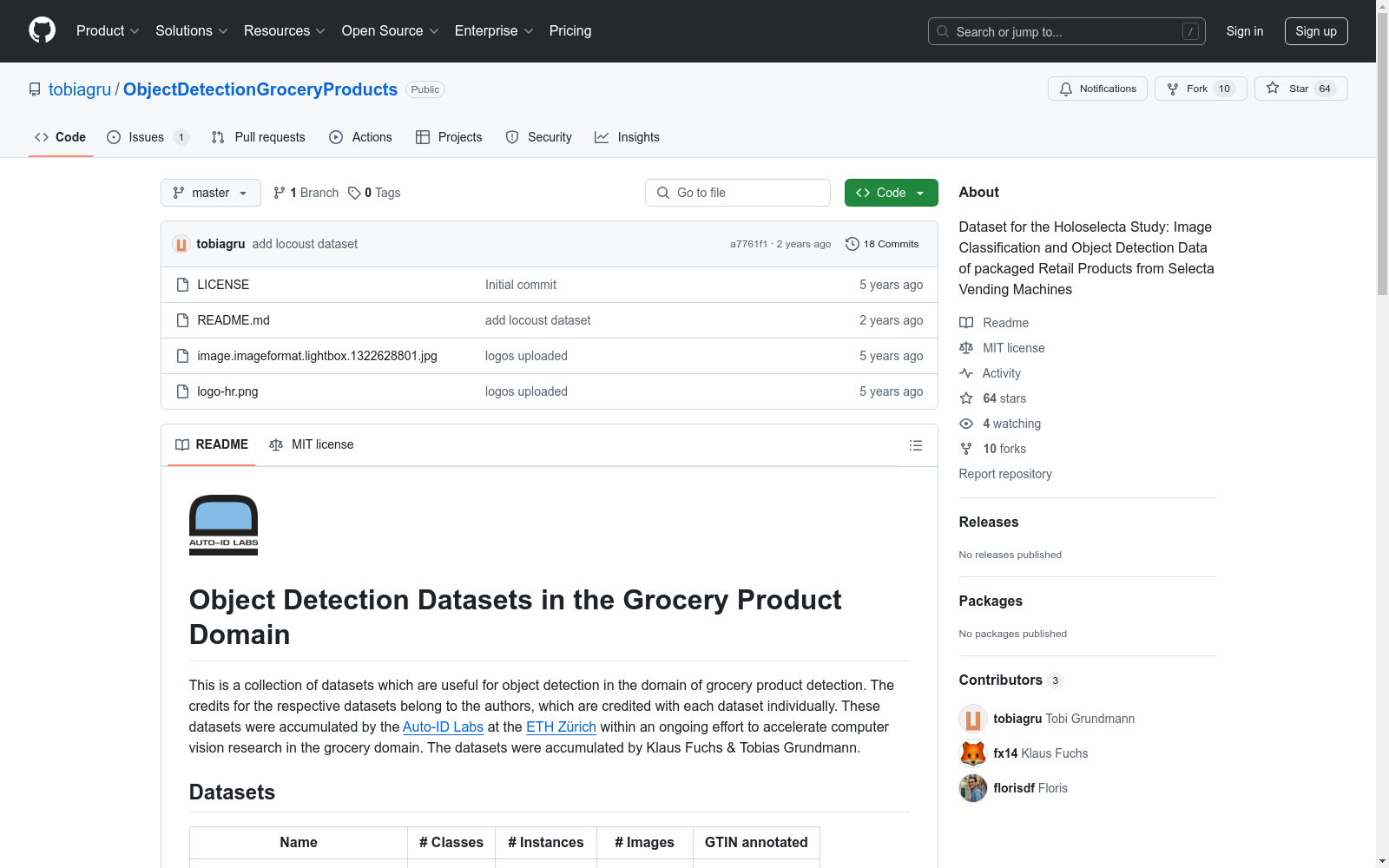Open the Readme link in About
Image resolution: width=1389 pixels, height=868 pixels.
click(x=994, y=323)
